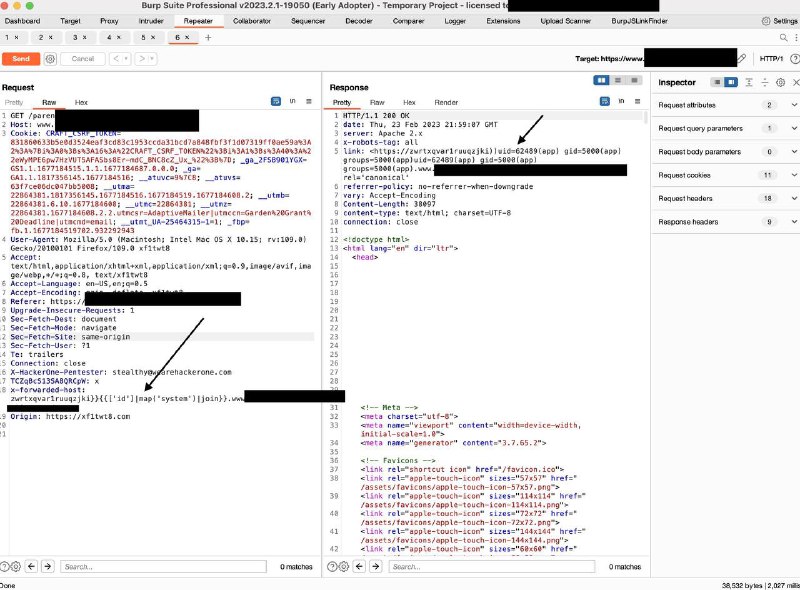This screenshot has width=800, height=590.
Task: Collapse all Inspector sections icon
Action: tap(765, 82)
